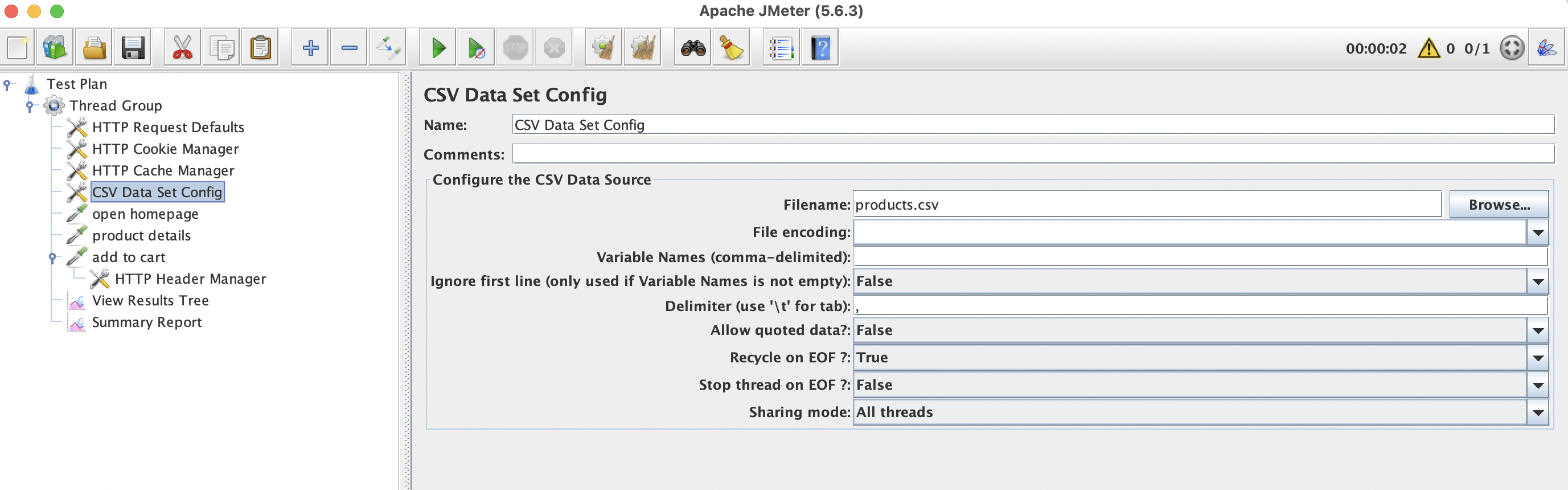Clear results with single broom icon
The width and height of the screenshot is (1568, 490).
604,47
